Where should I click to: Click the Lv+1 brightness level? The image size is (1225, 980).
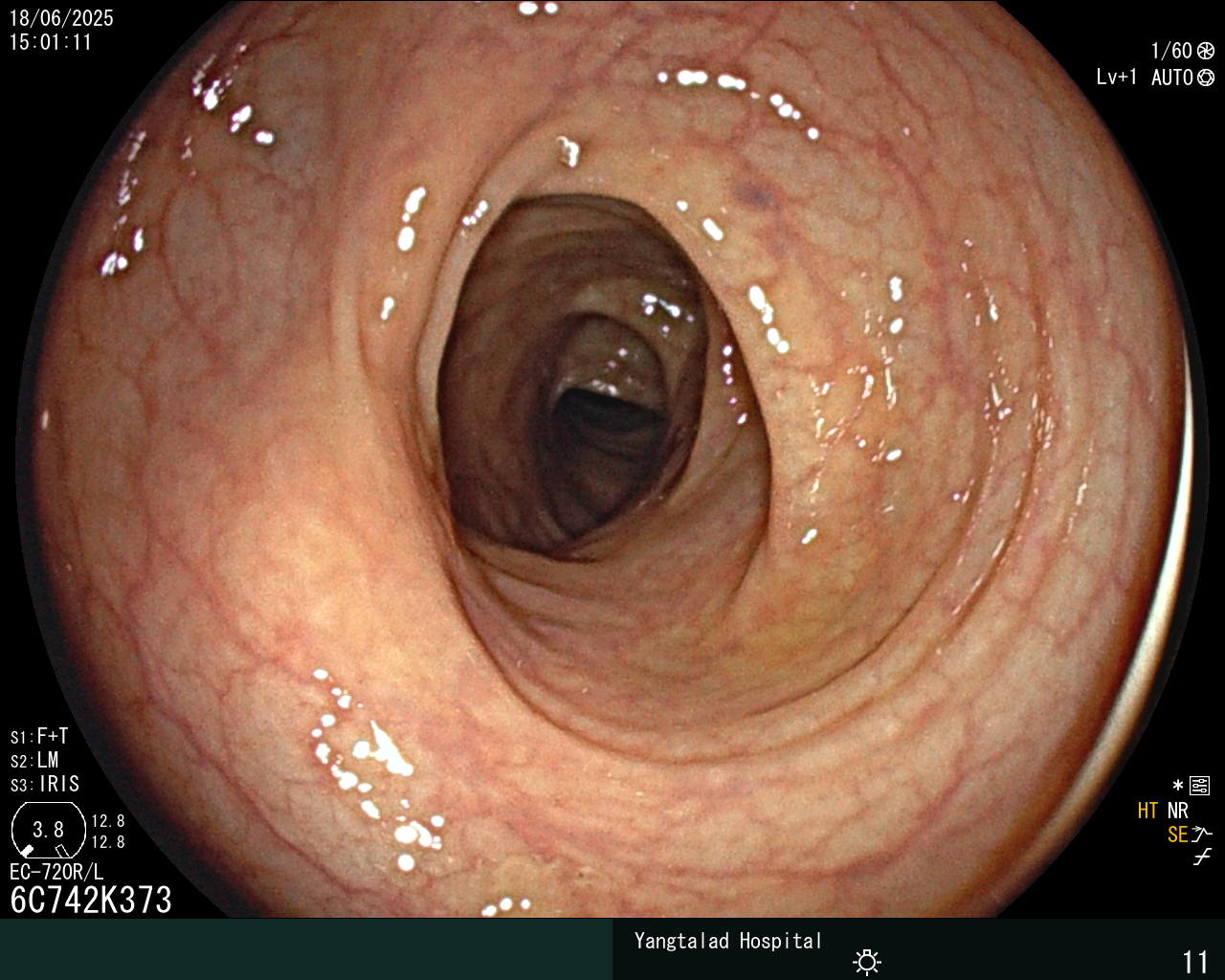[x=1117, y=78]
